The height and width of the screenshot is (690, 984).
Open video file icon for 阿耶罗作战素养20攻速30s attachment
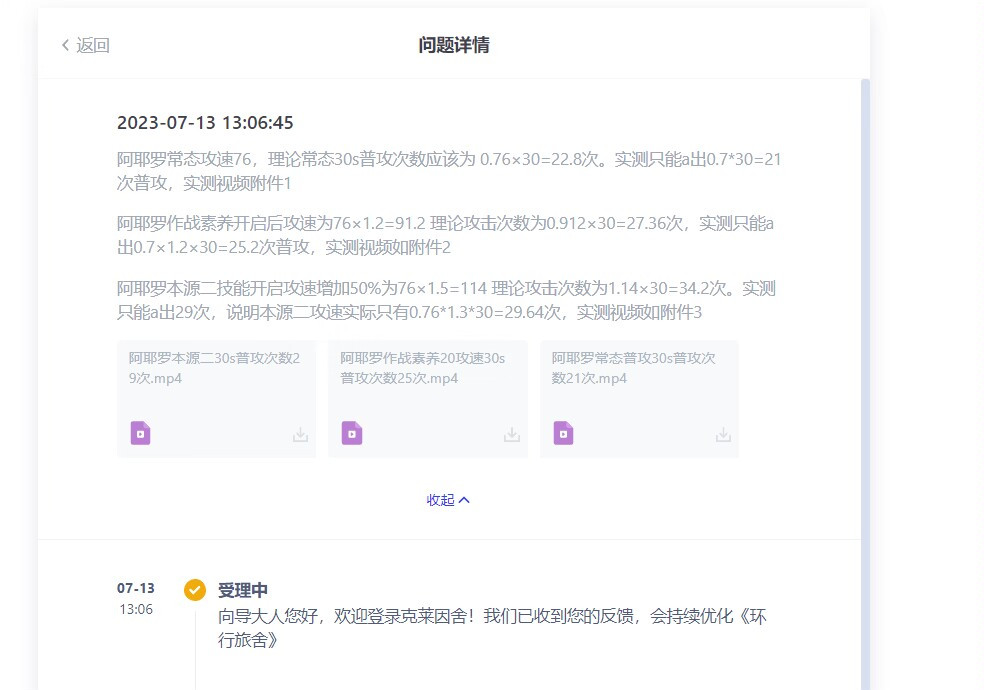click(x=352, y=433)
